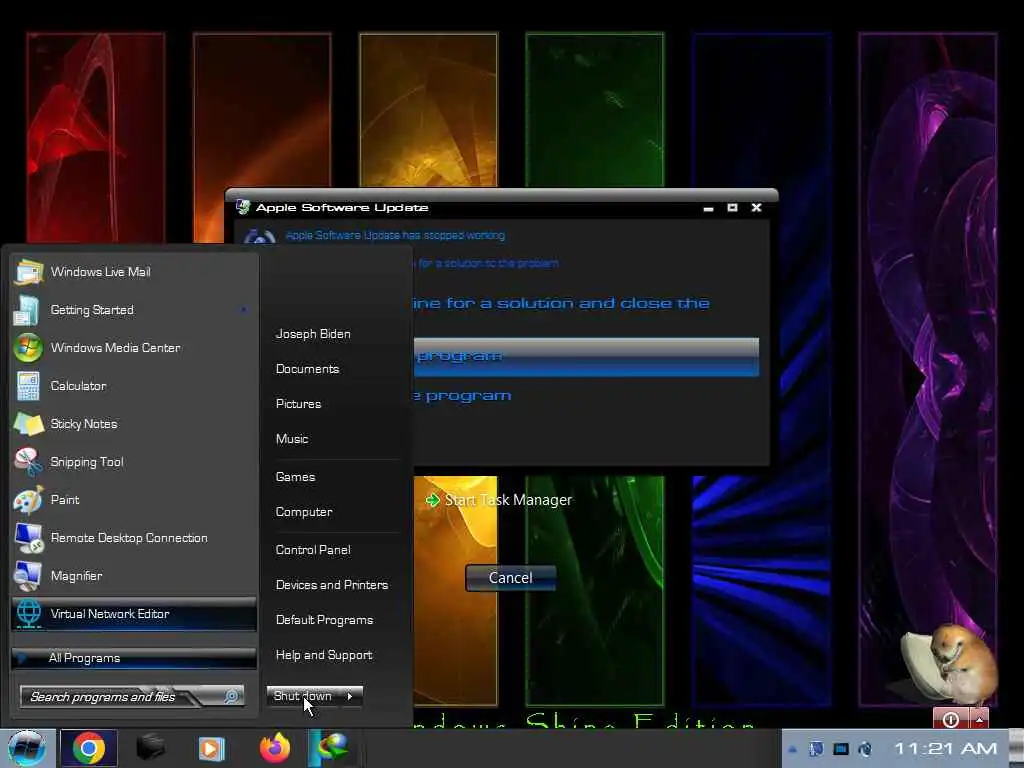Click the Start orb on the taskbar
The width and height of the screenshot is (1024, 768).
pyautogui.click(x=27, y=748)
